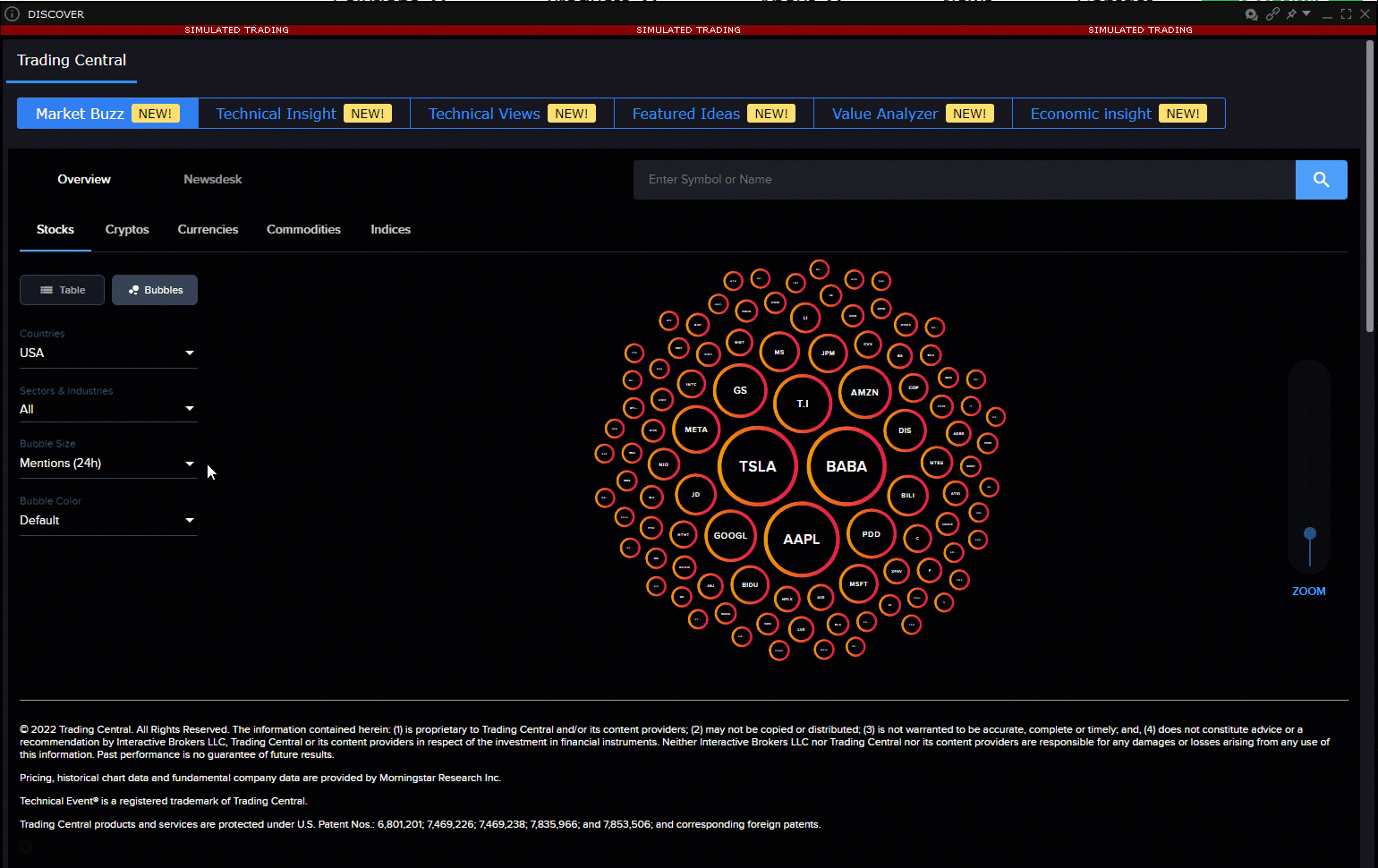The height and width of the screenshot is (868, 1378).
Task: Click the ATVI bubble
Action: coord(956,493)
